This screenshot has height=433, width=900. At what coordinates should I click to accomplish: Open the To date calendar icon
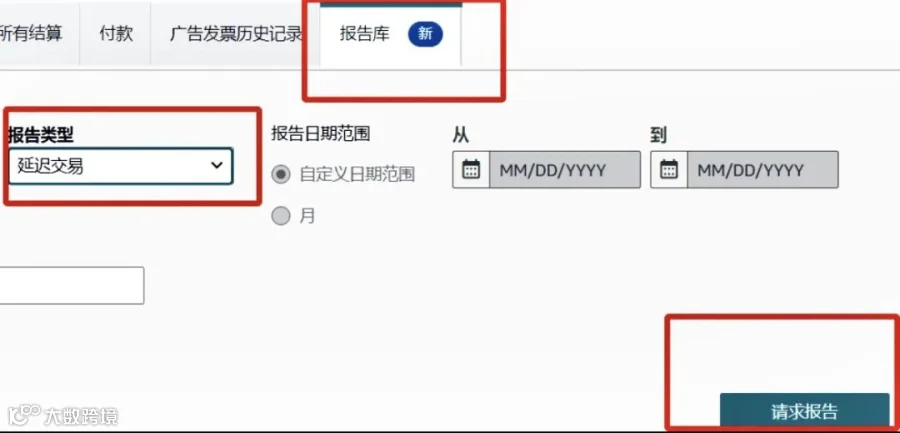point(669,170)
